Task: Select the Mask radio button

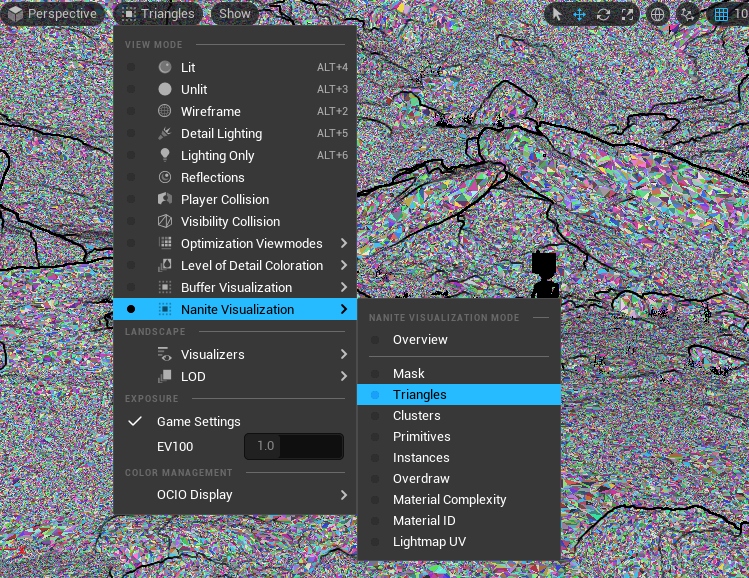Action: coord(375,374)
